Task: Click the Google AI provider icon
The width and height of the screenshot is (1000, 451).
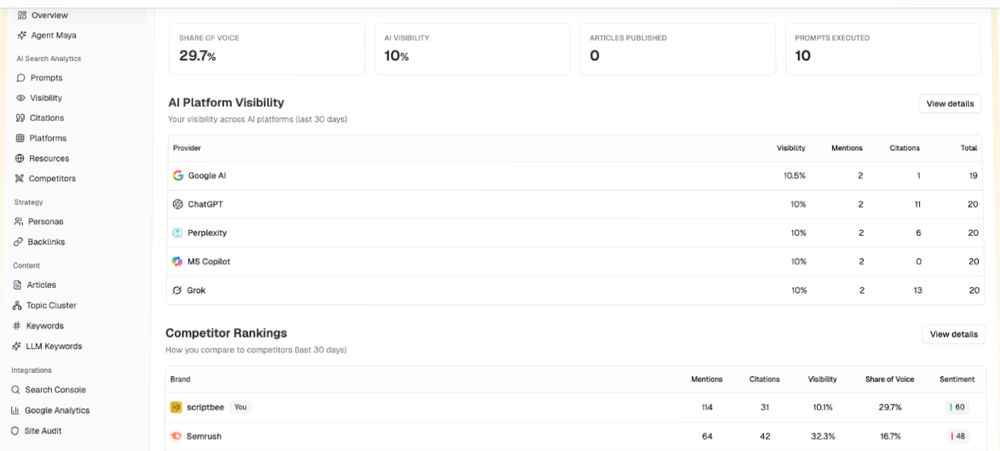Action: pyautogui.click(x=178, y=175)
